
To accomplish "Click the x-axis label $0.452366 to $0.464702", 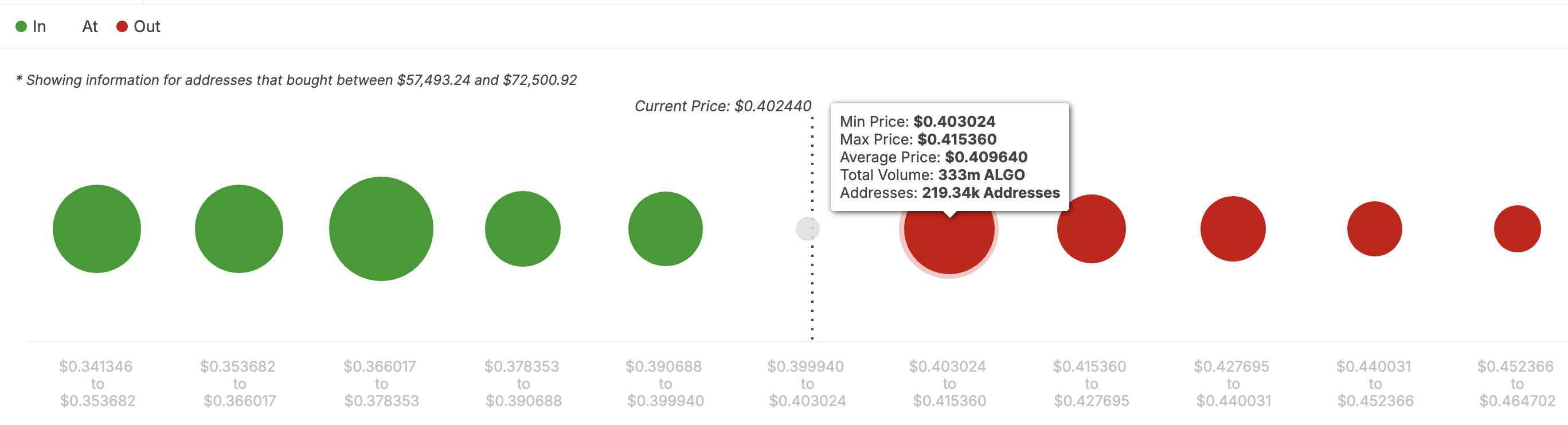I will pyautogui.click(x=1517, y=384).
